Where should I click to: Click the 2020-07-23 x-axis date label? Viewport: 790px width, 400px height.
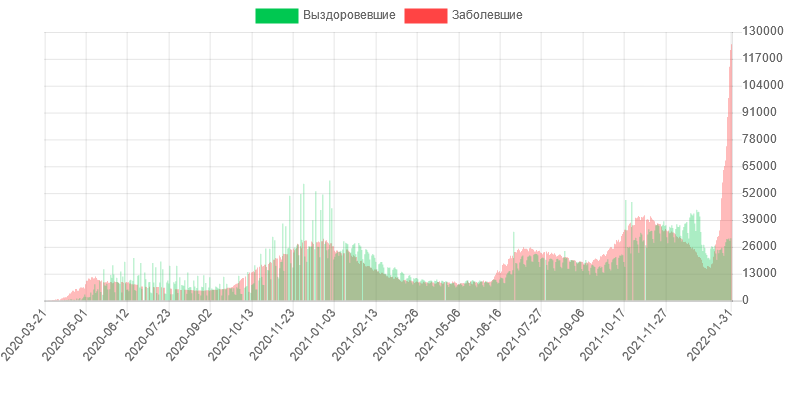click(x=149, y=335)
